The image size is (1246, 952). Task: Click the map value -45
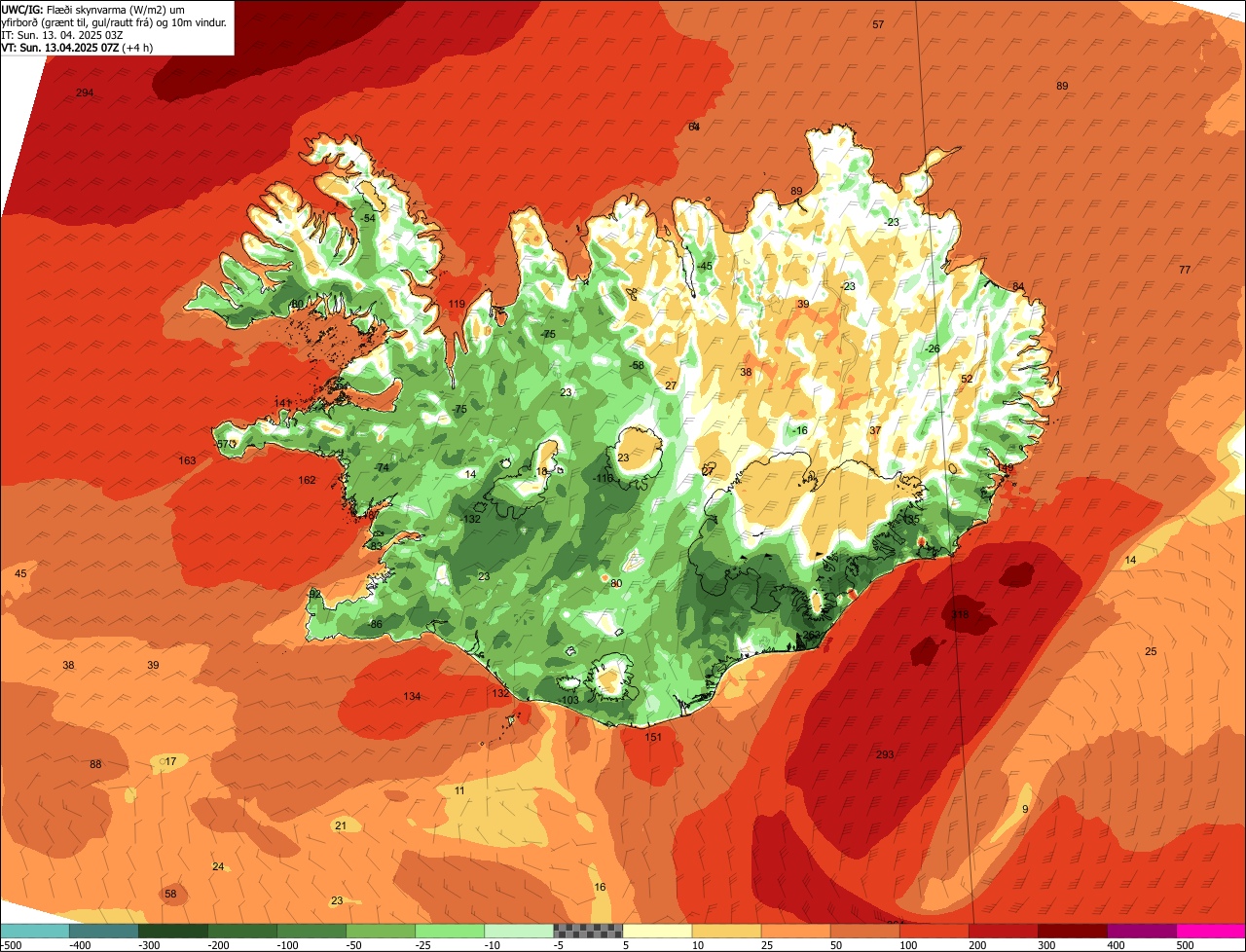click(703, 267)
